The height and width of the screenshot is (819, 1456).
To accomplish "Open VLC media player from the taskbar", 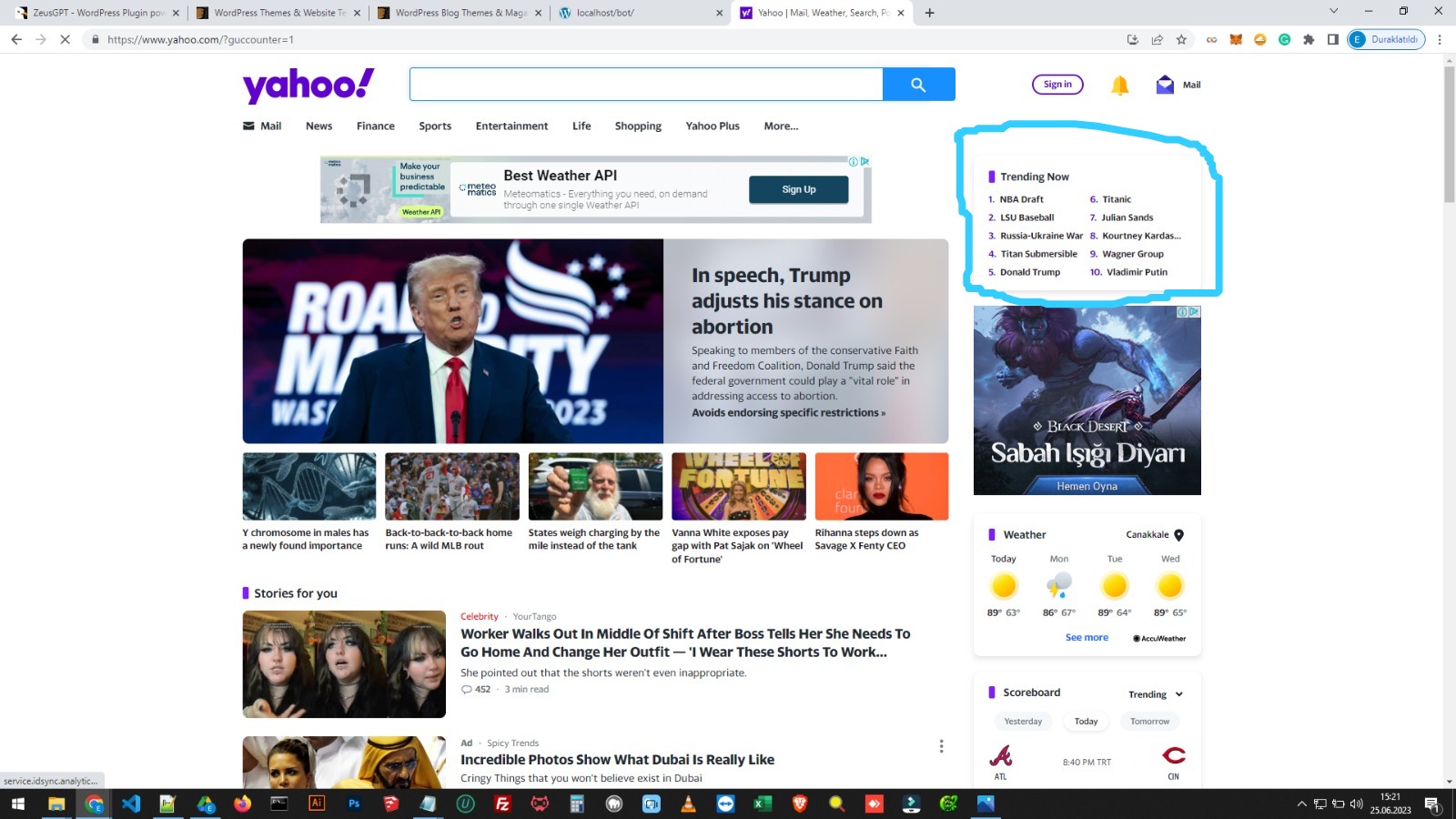I will (x=688, y=804).
